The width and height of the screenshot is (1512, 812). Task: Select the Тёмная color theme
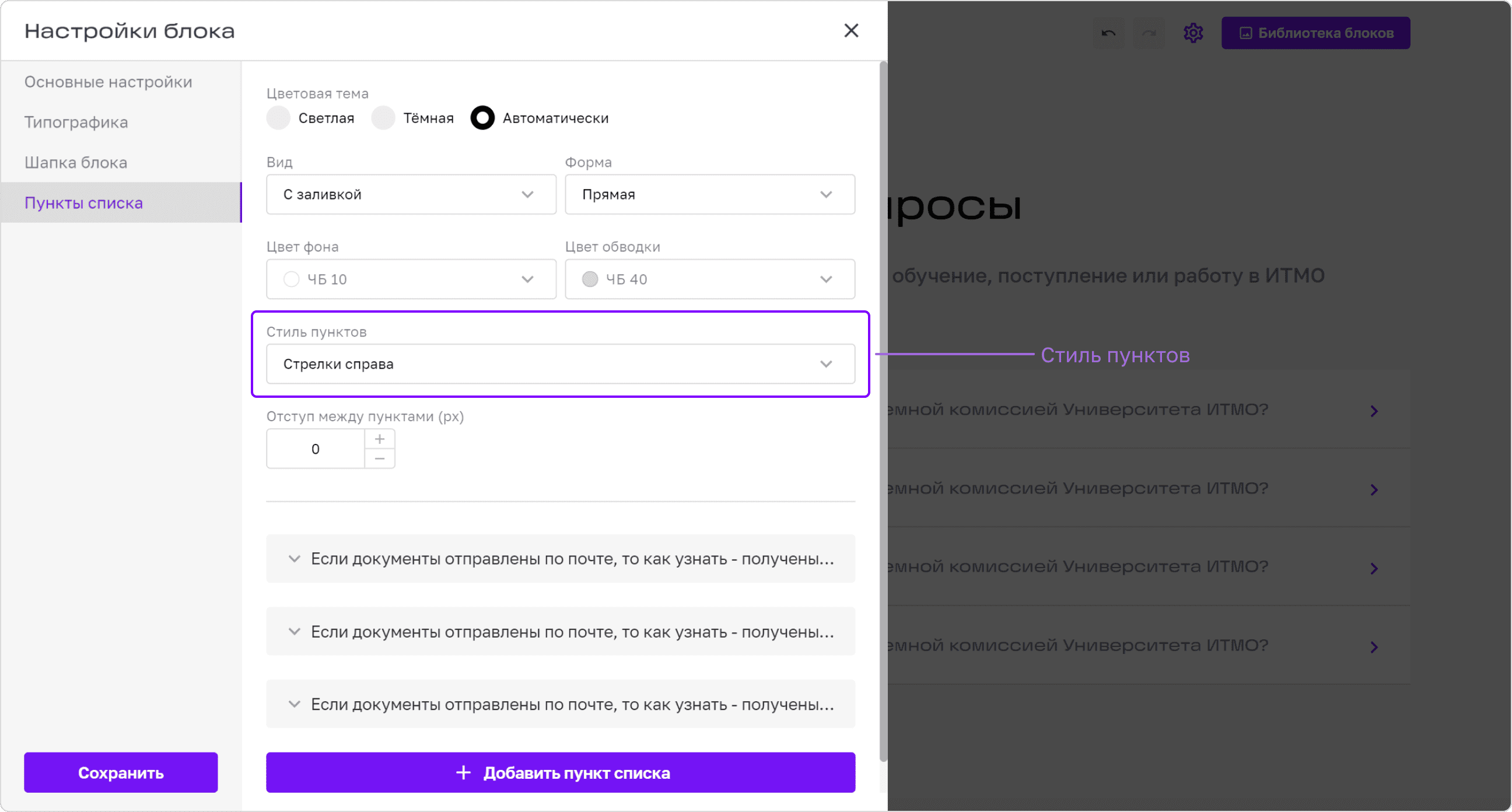[383, 118]
